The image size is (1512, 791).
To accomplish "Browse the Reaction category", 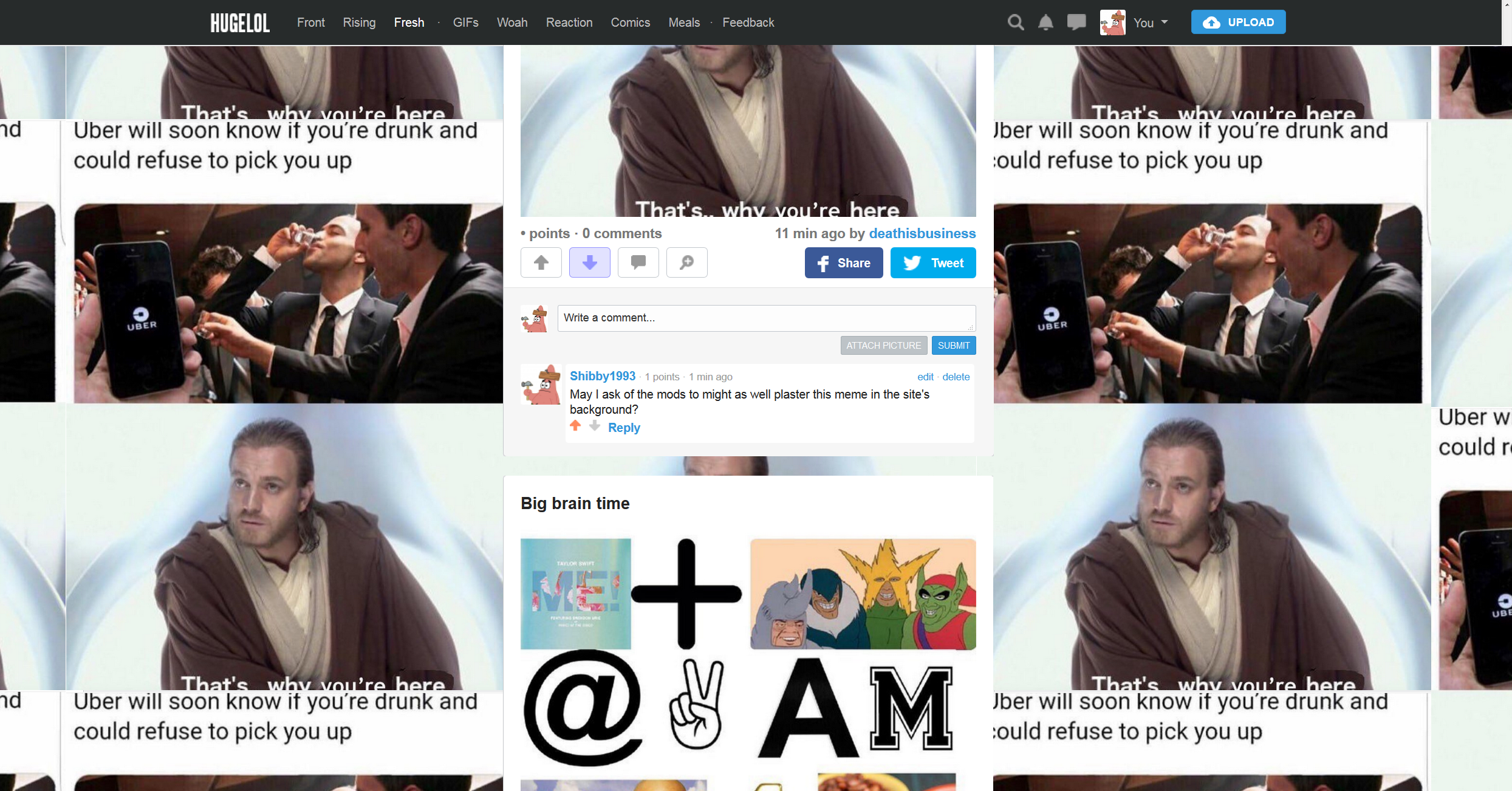I will pos(569,22).
